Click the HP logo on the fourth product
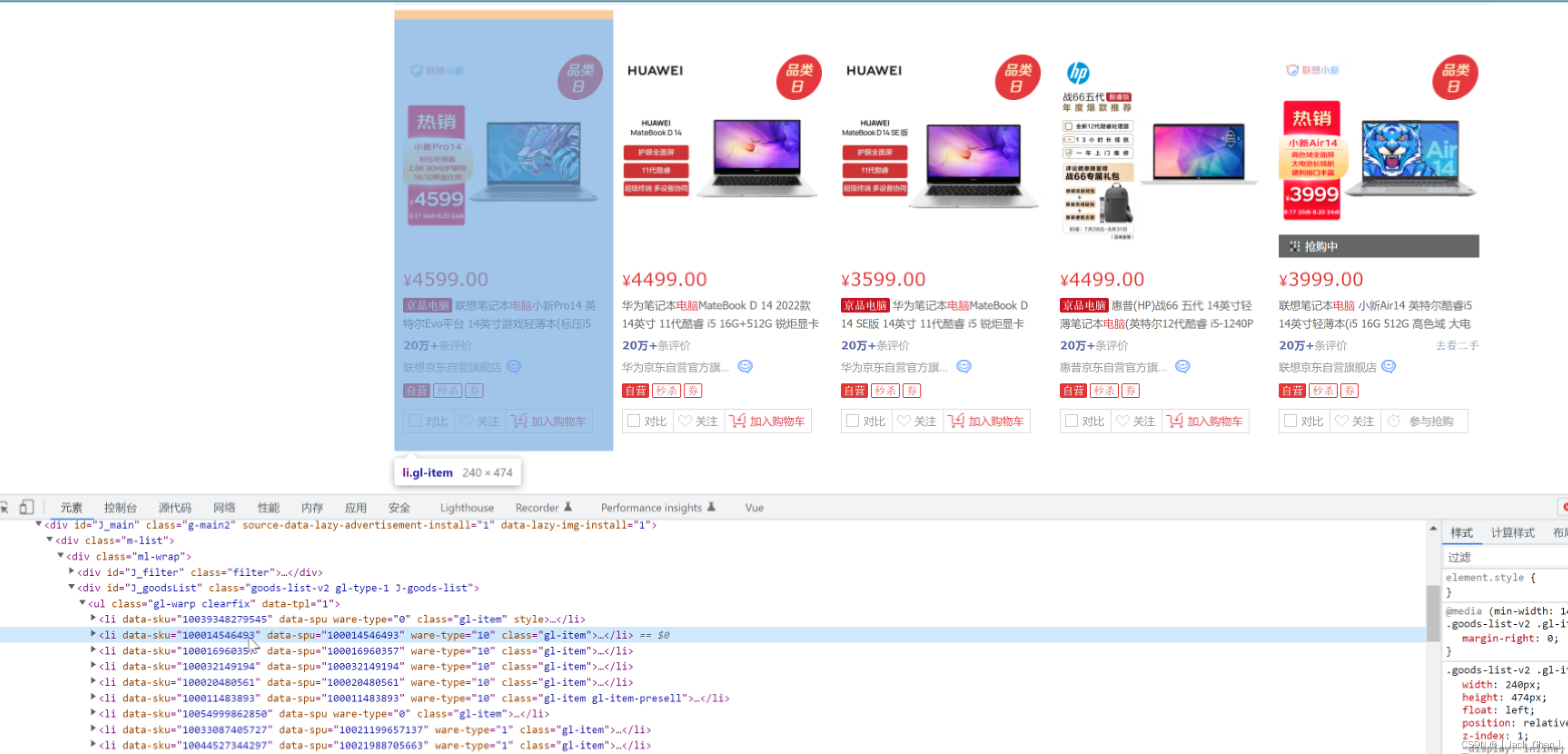Viewport: 1568px width, 754px height. point(1077,73)
